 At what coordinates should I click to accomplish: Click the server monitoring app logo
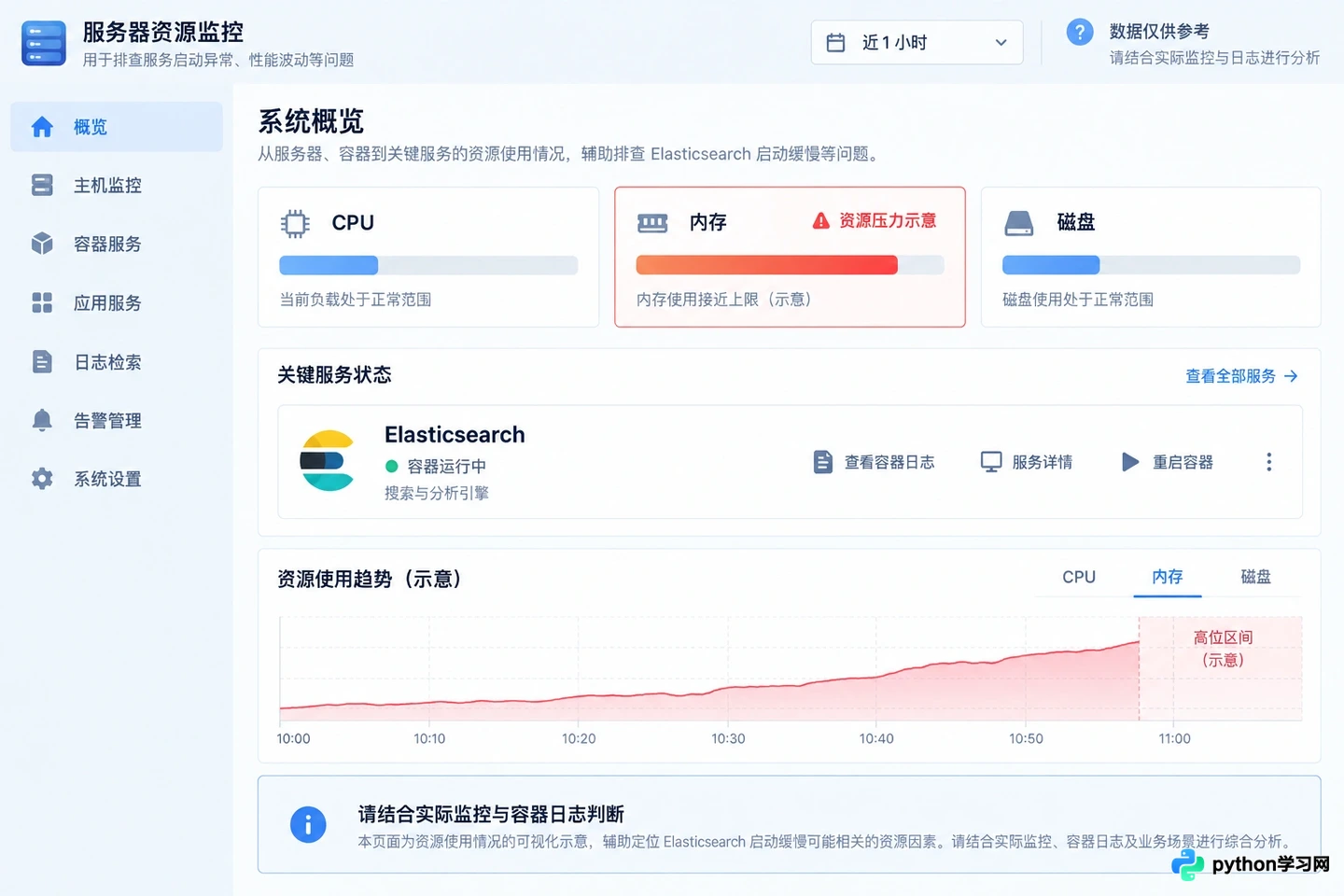[x=43, y=43]
